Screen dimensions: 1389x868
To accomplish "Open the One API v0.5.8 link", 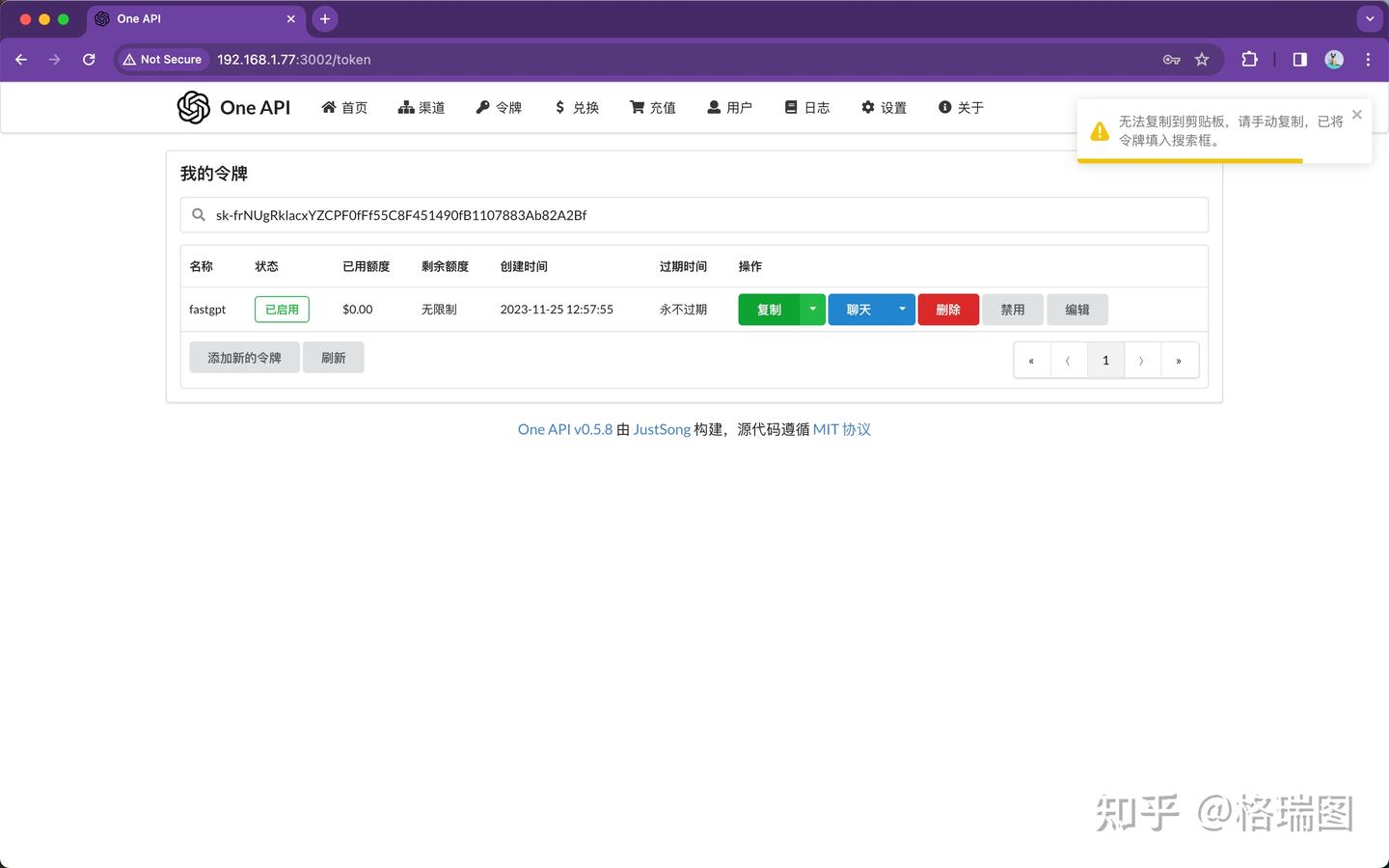I will point(565,429).
